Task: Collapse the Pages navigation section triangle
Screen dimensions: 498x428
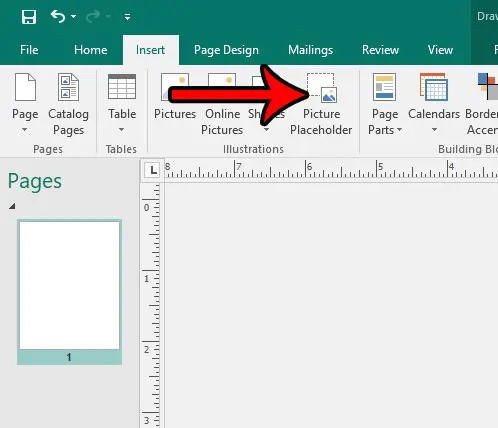Action: click(12, 206)
